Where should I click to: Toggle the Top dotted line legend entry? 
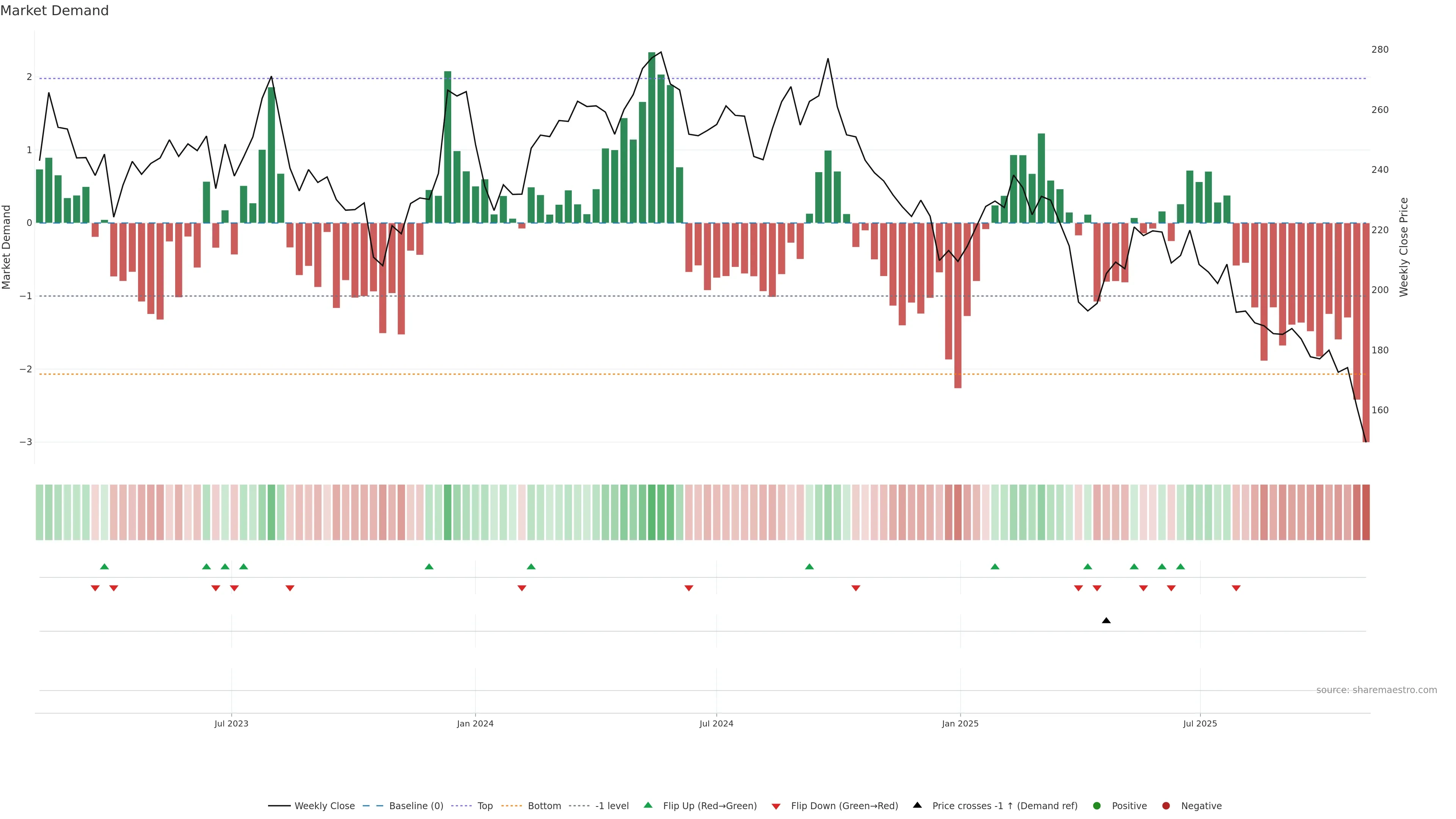485,805
